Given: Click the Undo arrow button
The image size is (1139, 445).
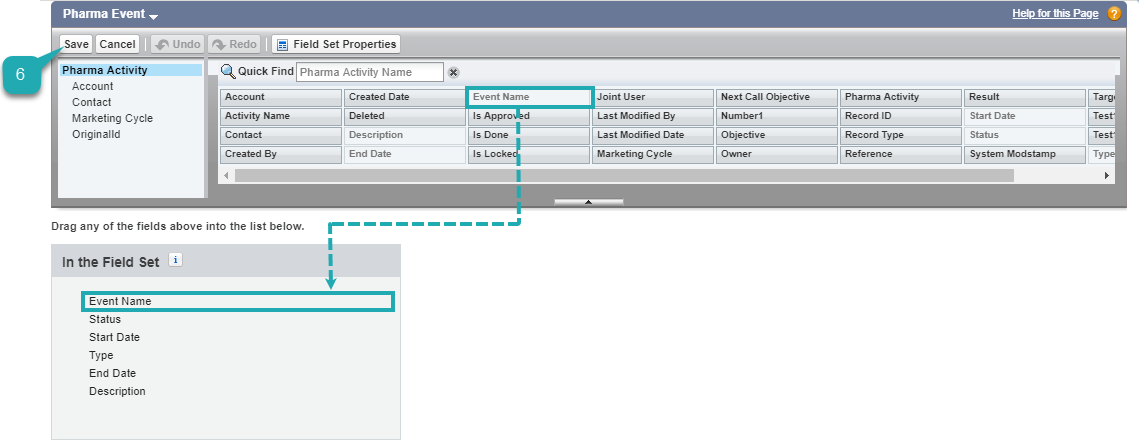Looking at the screenshot, I should click(178, 44).
